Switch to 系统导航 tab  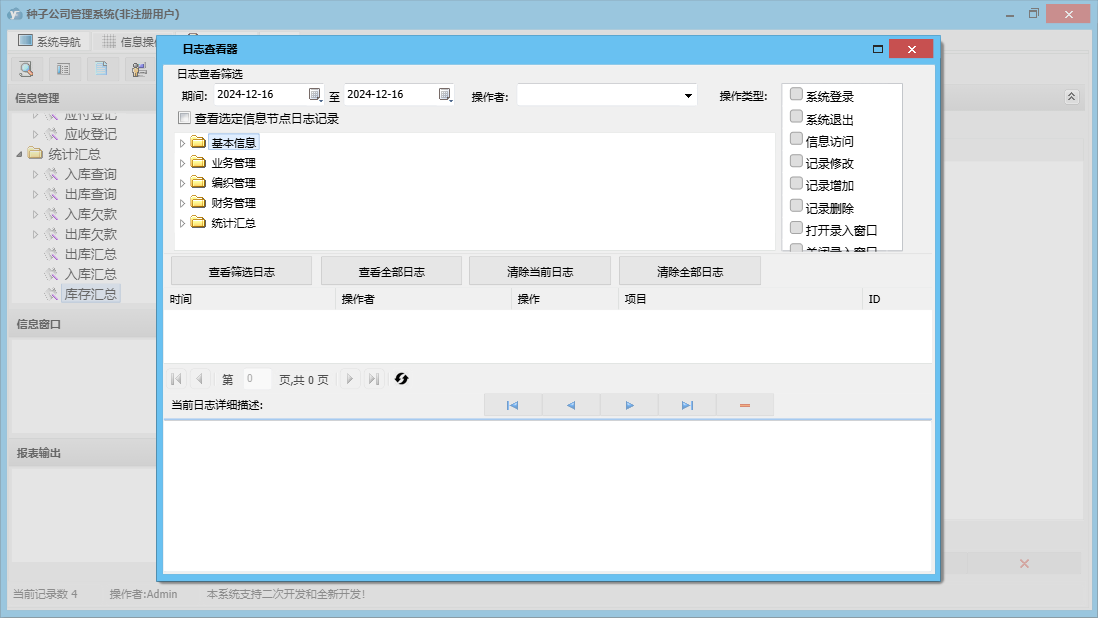49,41
